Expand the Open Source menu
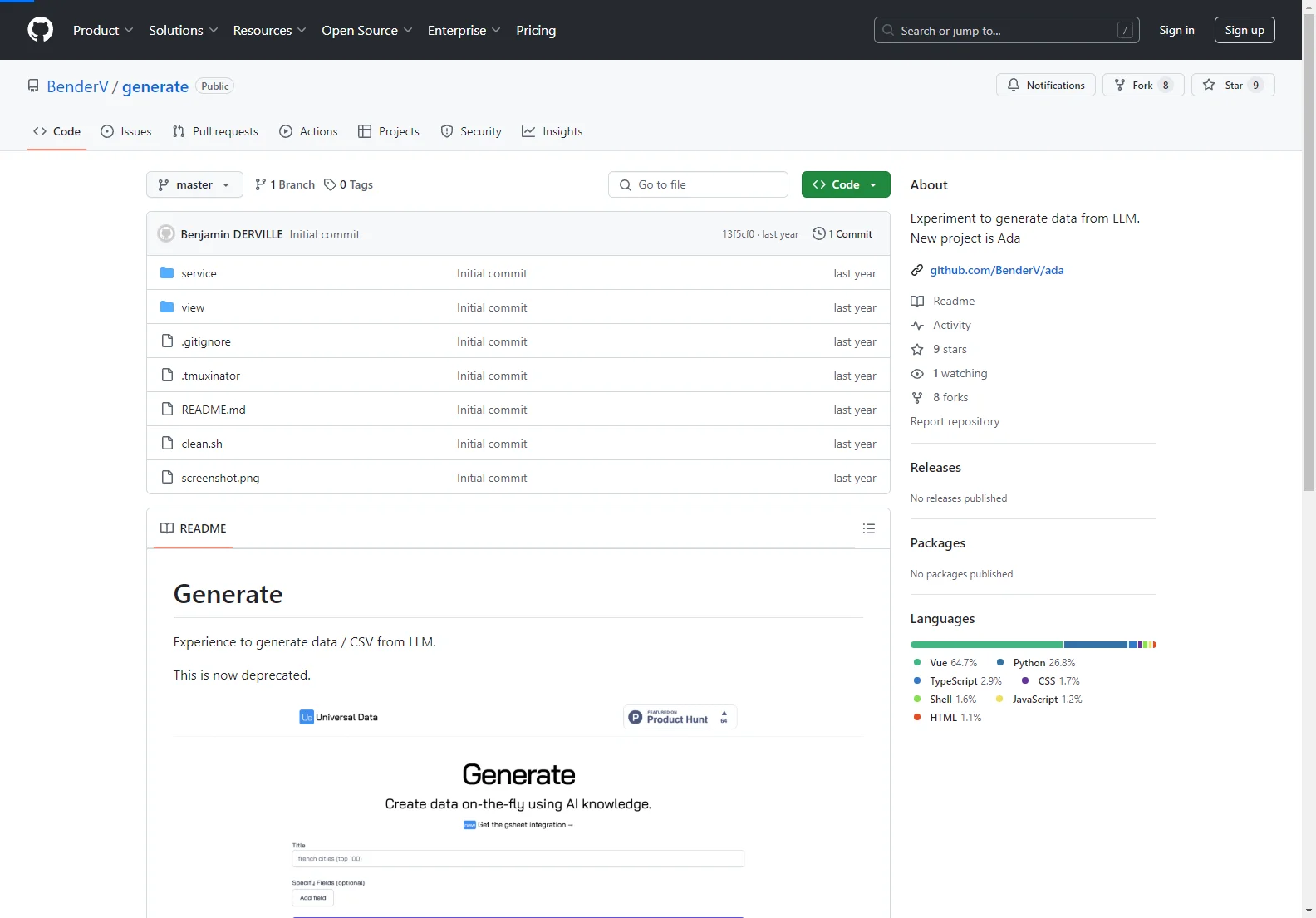The image size is (1316, 918). 366,30
